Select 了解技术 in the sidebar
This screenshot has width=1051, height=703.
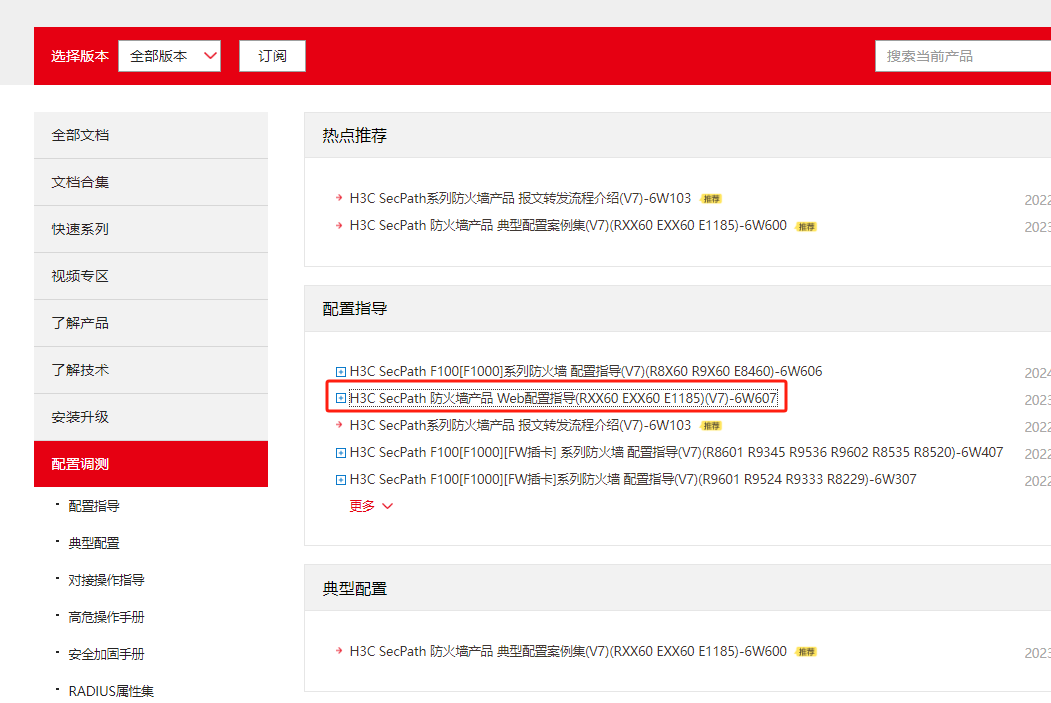pos(151,370)
